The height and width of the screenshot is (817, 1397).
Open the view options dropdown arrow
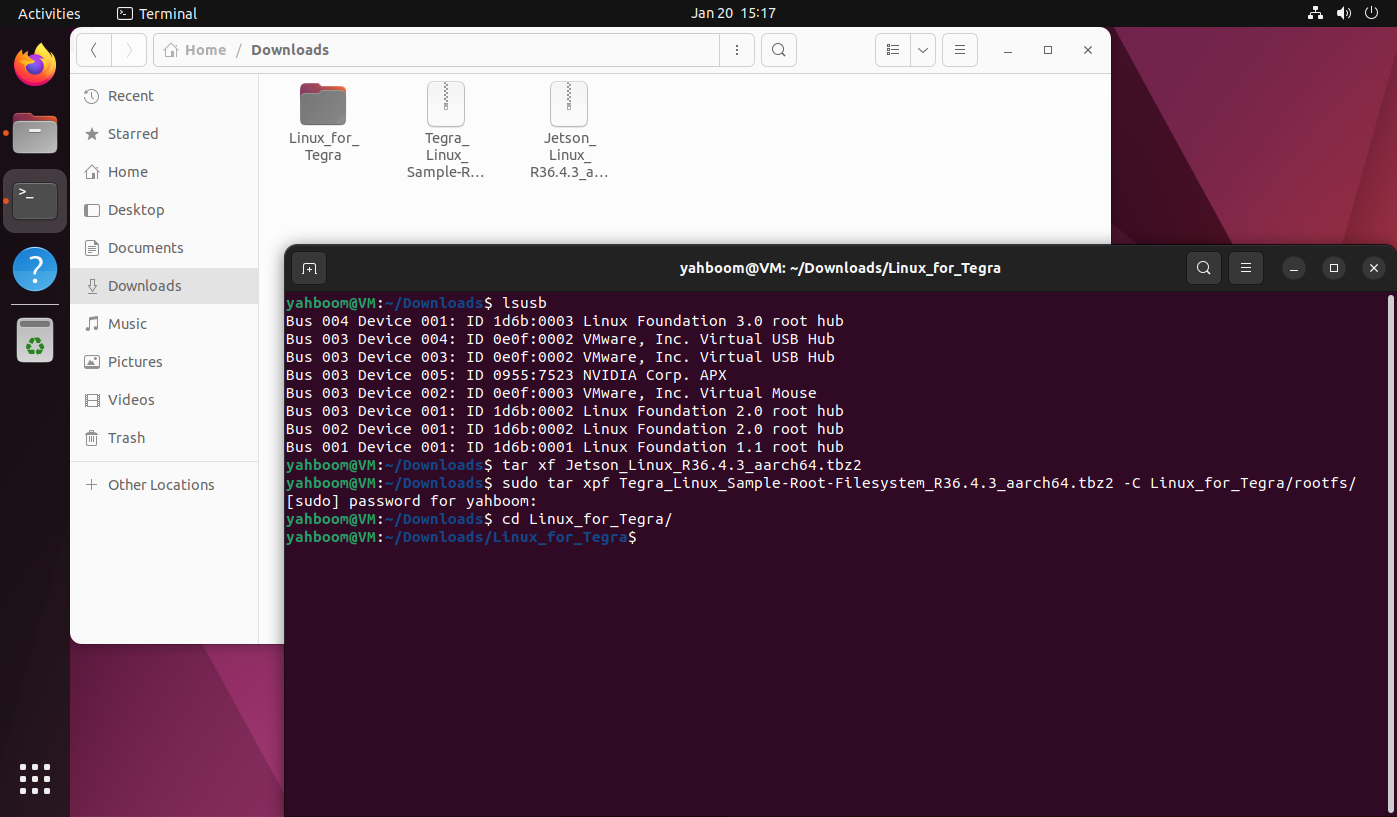click(922, 49)
